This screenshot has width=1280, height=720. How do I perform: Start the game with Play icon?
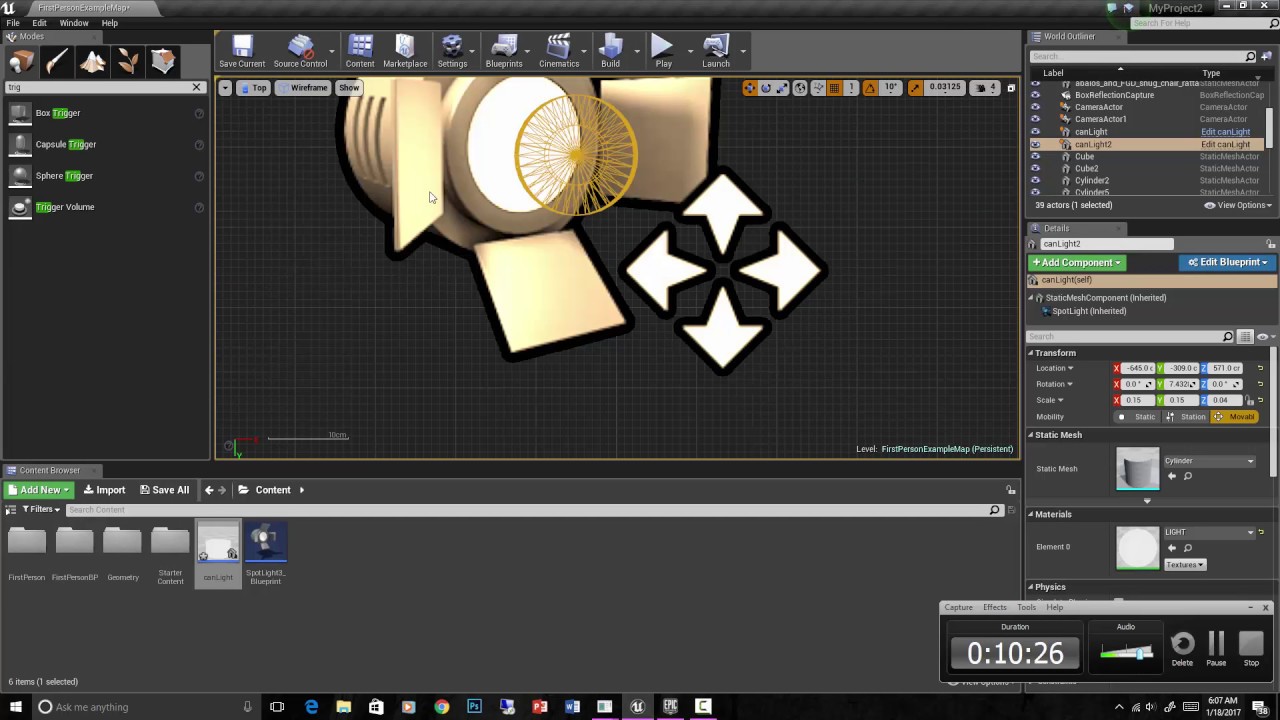[x=663, y=51]
